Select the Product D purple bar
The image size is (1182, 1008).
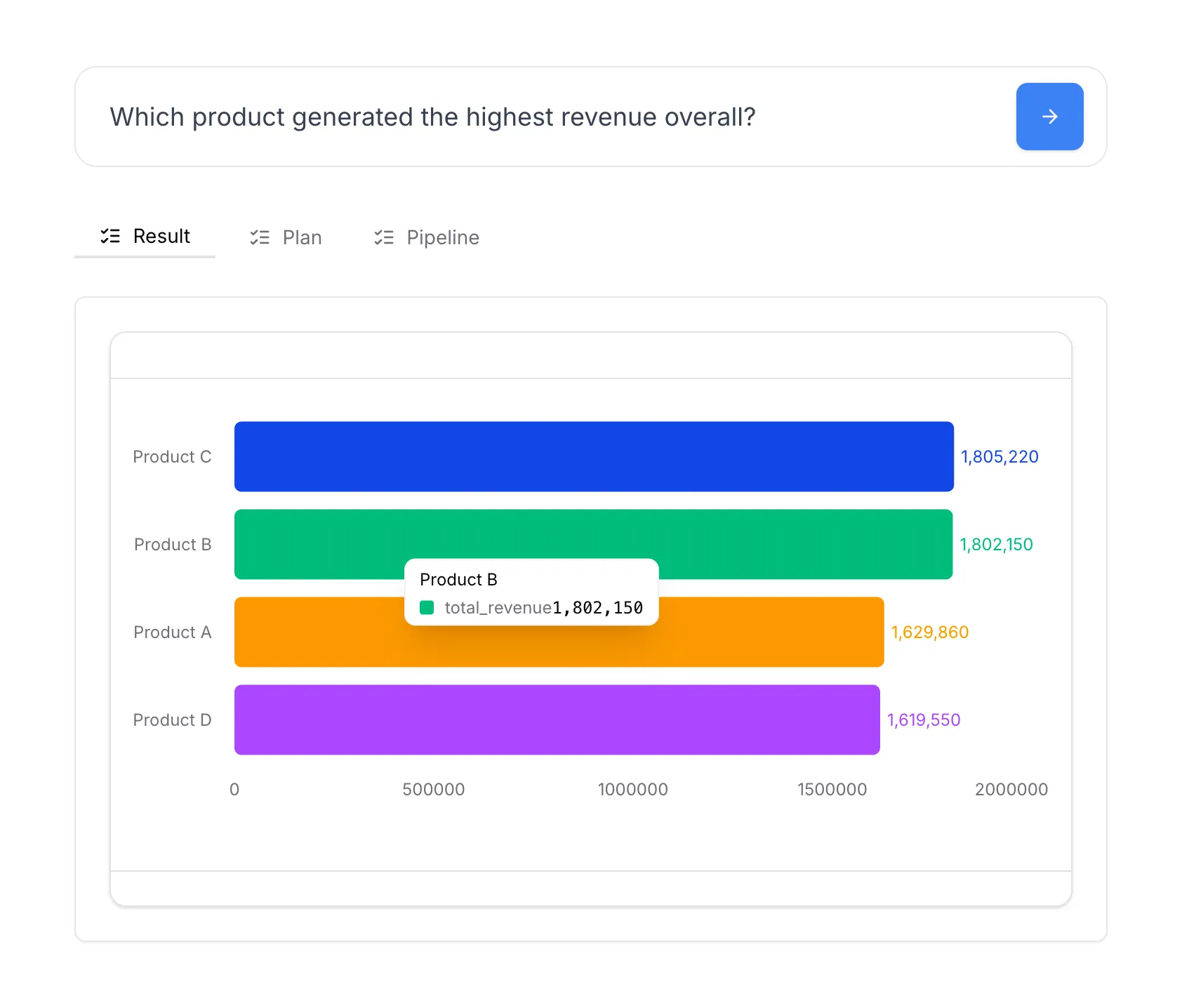[556, 719]
